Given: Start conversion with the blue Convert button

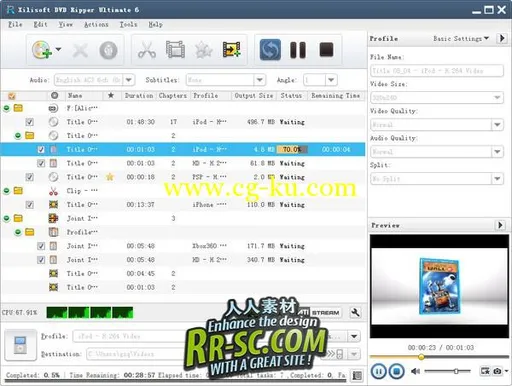Looking at the screenshot, I should tap(270, 50).
